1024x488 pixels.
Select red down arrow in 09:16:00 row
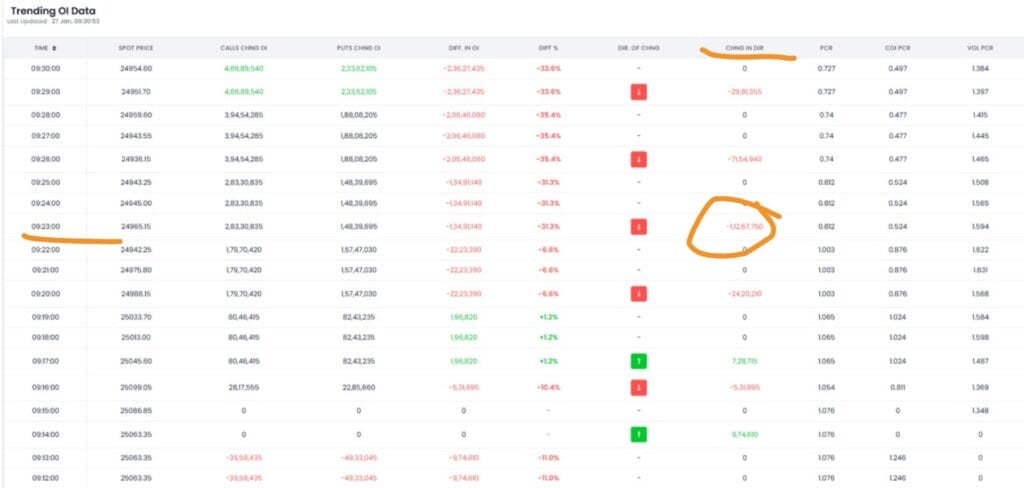(x=638, y=387)
